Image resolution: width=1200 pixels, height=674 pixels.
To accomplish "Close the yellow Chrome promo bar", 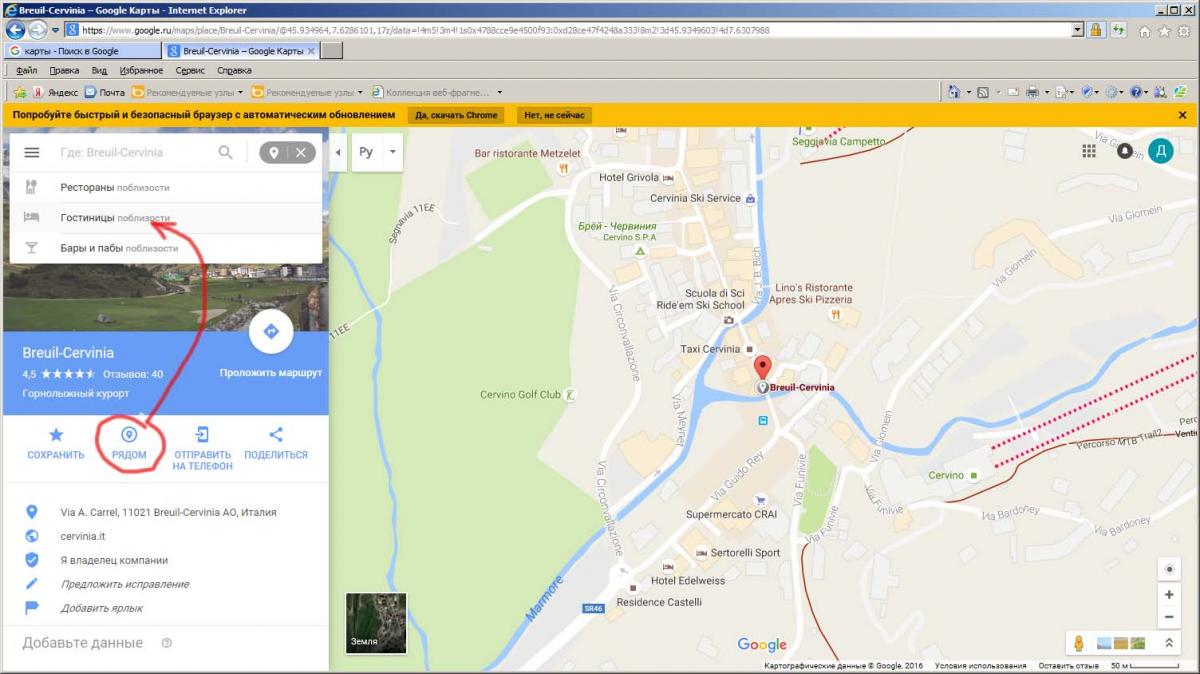I will pos(1182,115).
